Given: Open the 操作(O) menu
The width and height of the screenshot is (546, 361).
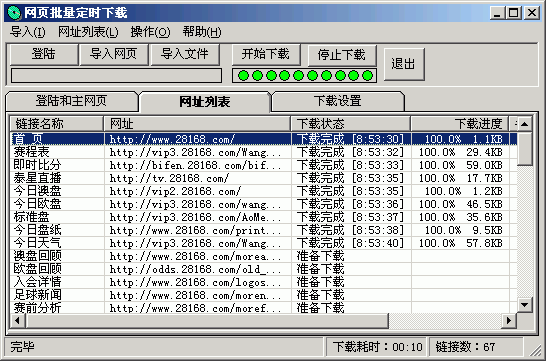Looking at the screenshot, I should [150, 32].
